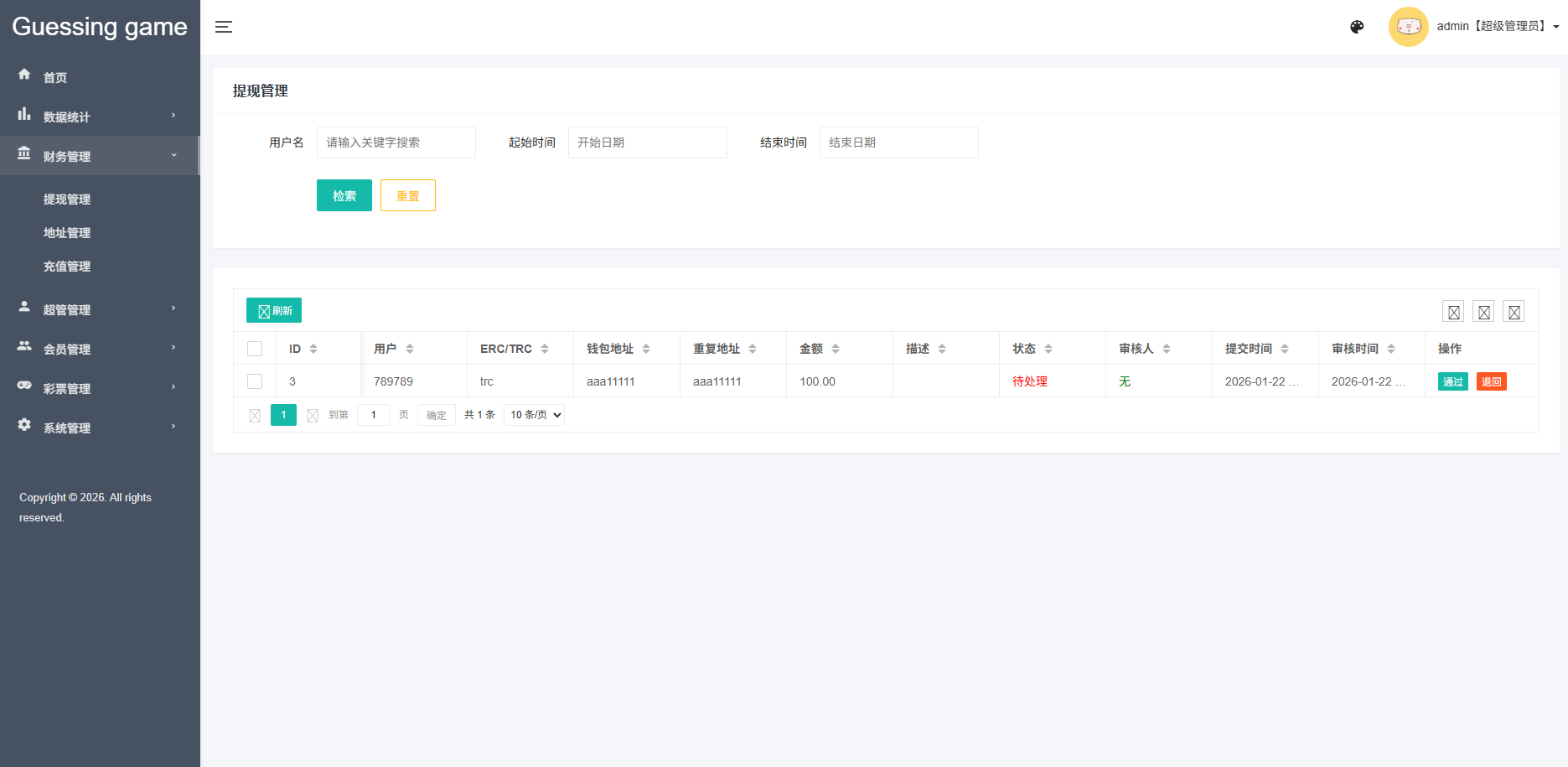
Task: Open the 10 条/页 page size dropdown
Action: (x=534, y=415)
